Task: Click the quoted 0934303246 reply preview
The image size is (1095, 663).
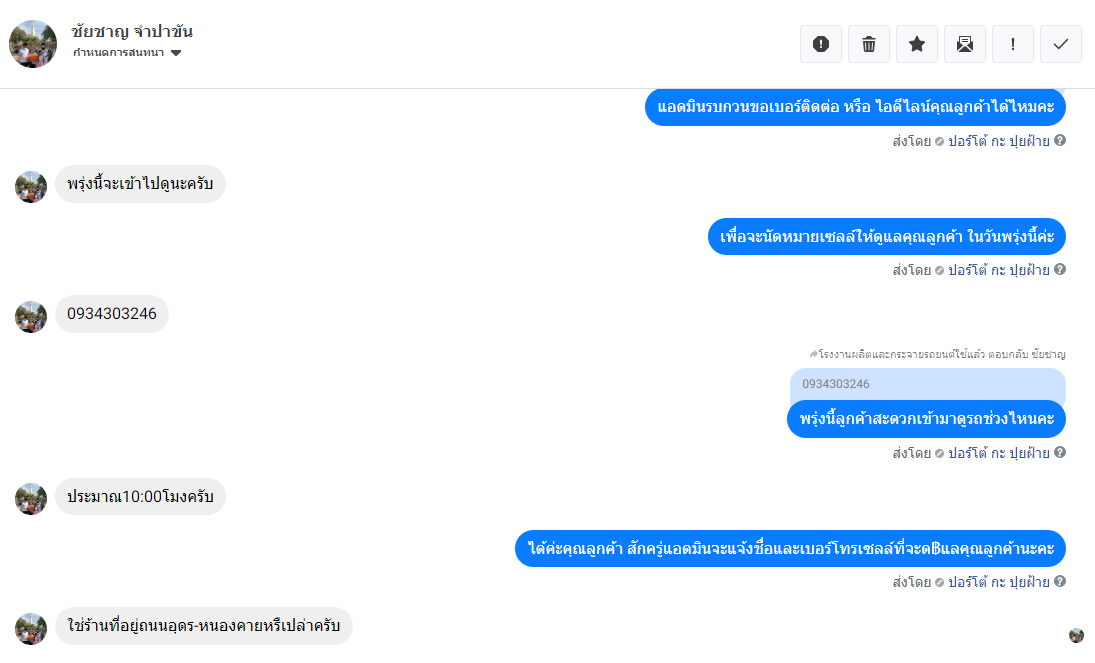Action: pos(927,384)
